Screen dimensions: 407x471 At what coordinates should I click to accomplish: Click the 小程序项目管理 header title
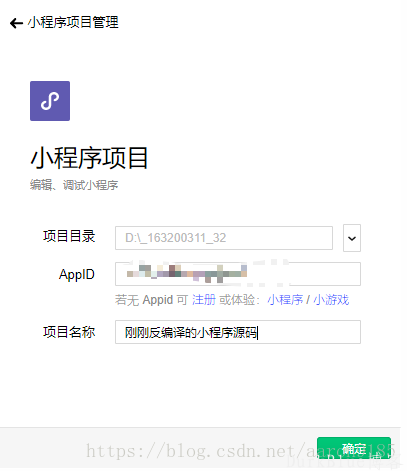(x=73, y=22)
